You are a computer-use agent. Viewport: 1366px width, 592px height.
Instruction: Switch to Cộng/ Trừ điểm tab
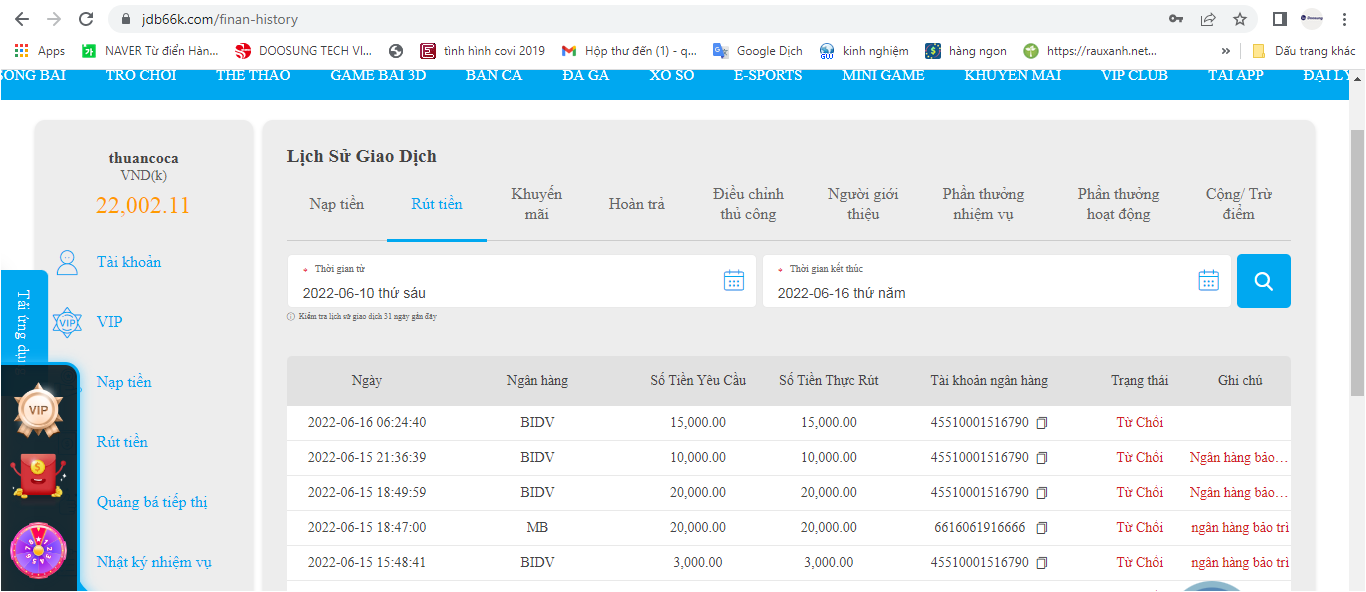pos(1238,204)
